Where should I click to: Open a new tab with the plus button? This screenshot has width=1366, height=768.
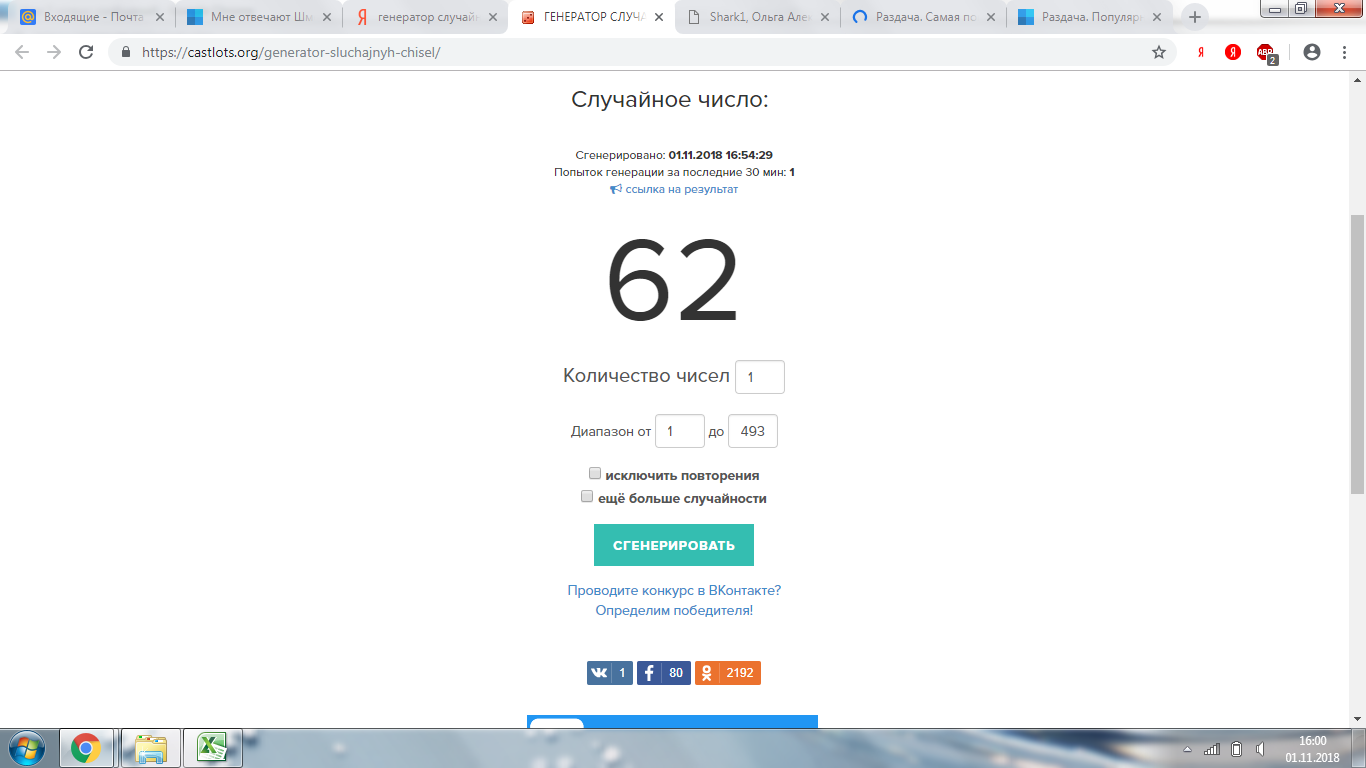[x=1194, y=17]
